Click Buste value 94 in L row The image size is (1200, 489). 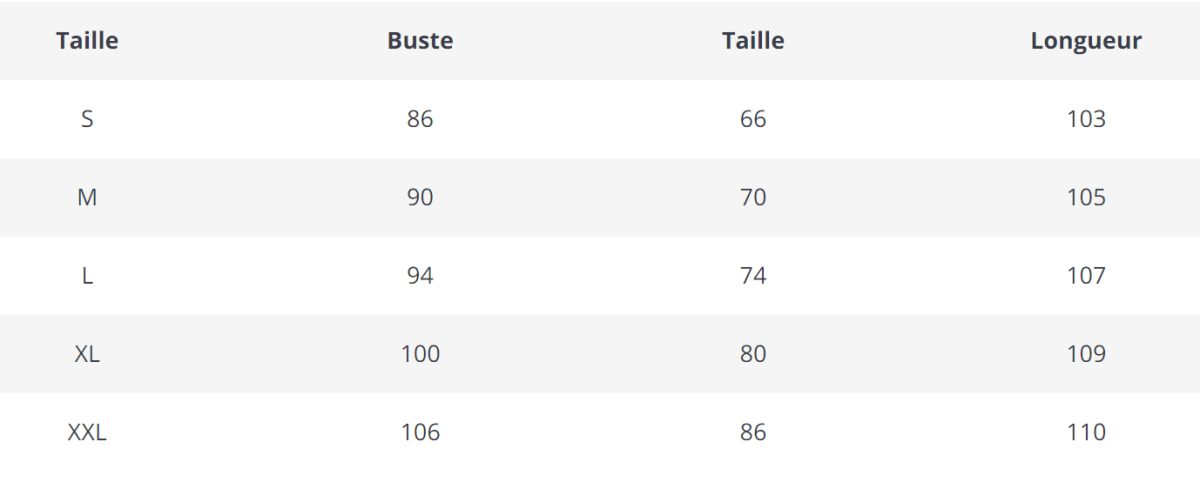(x=420, y=275)
